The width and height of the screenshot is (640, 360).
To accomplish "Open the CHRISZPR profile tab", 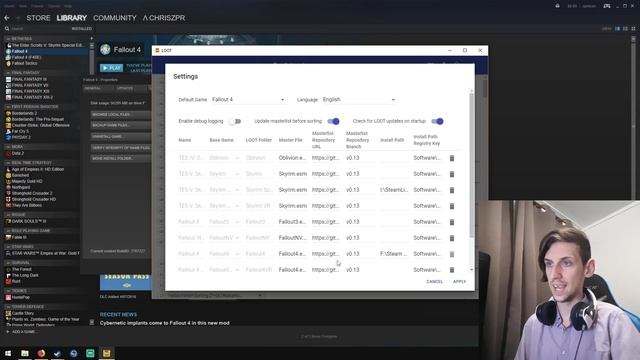I will click(x=164, y=18).
